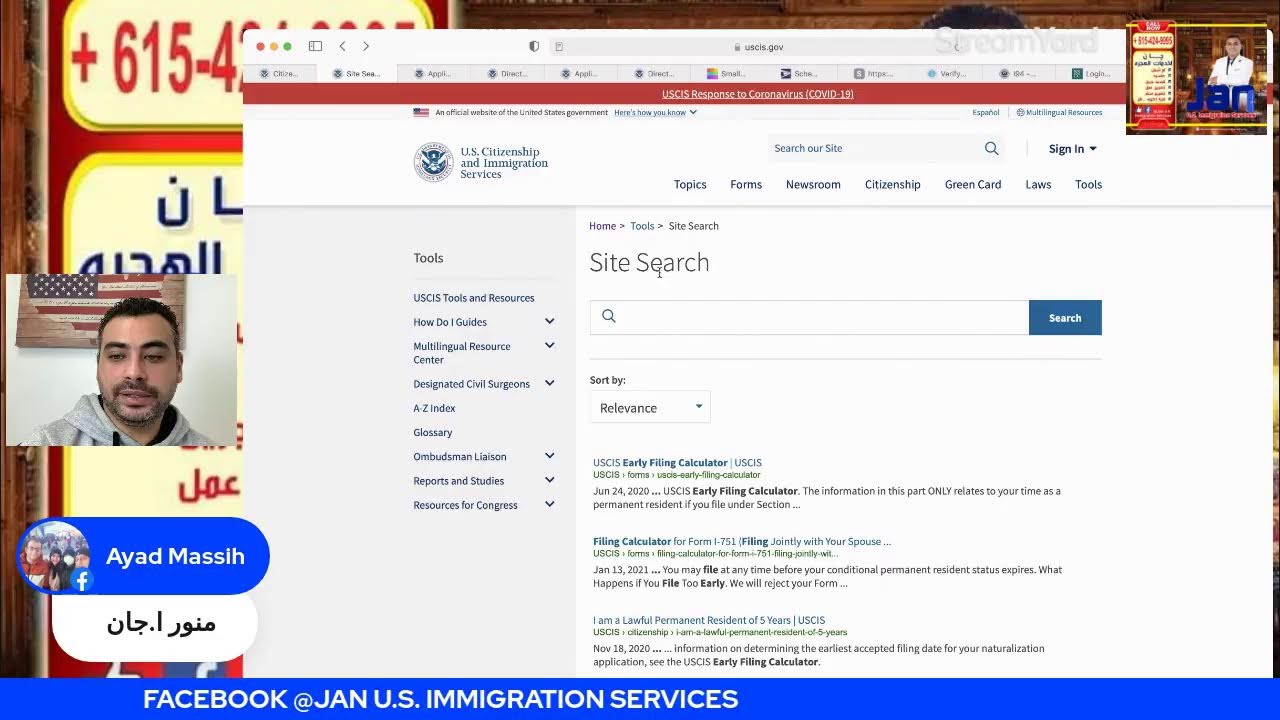This screenshot has width=1280, height=720.
Task: Click the large Site Search text box
Action: [x=809, y=317]
